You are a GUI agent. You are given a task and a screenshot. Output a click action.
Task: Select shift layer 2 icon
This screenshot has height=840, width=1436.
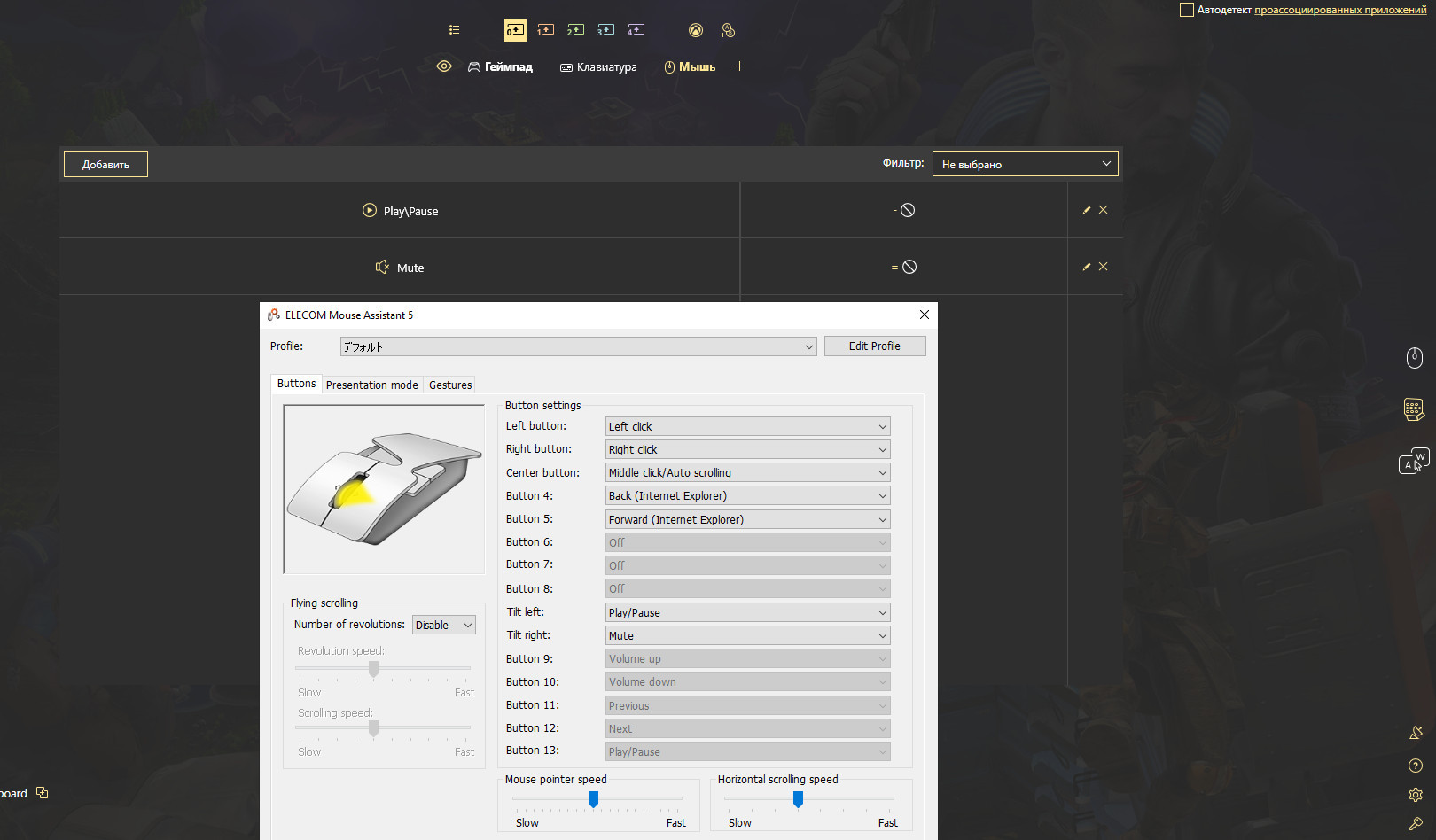(576, 30)
